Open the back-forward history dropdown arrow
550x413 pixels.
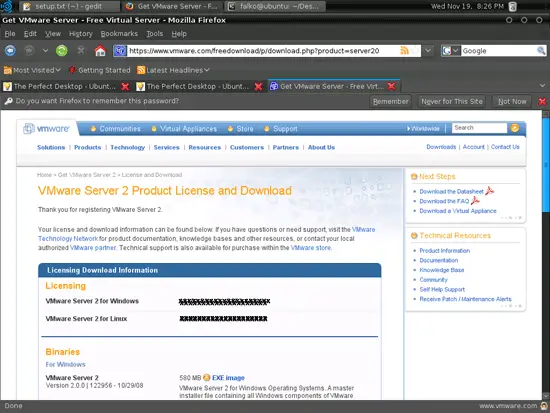[x=45, y=51]
